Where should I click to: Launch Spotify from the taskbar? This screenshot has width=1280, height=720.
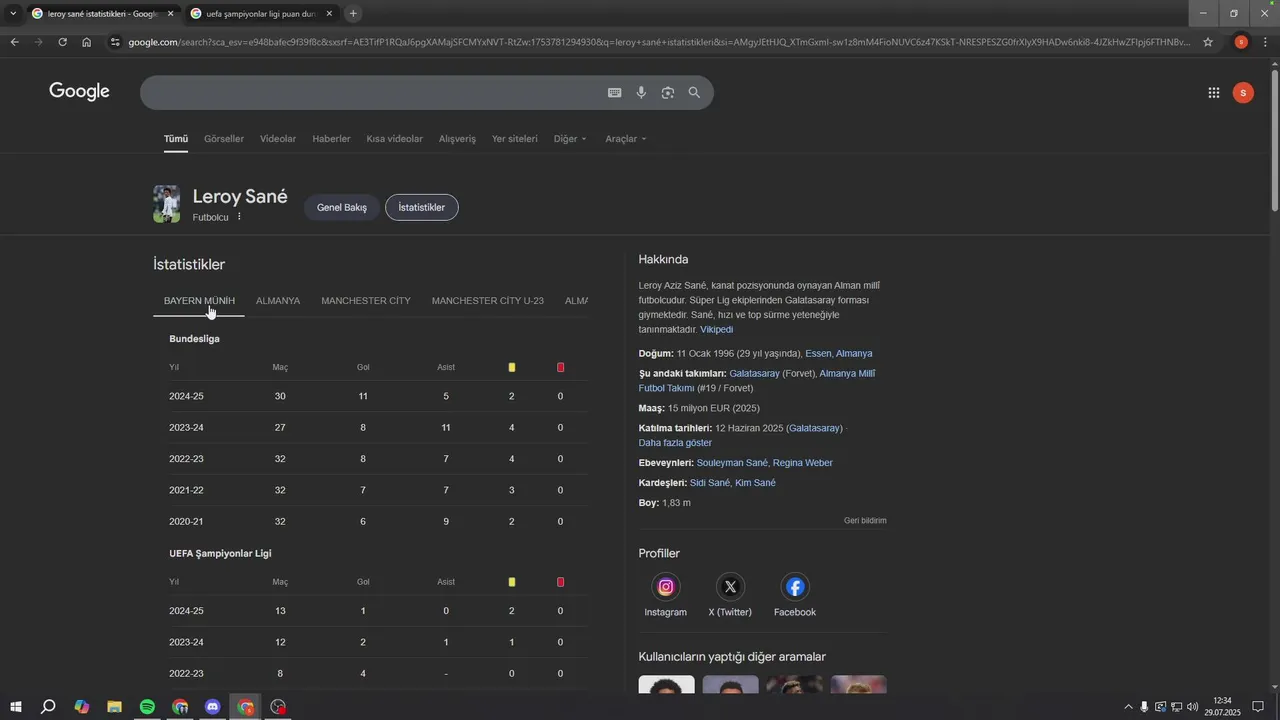pos(147,707)
